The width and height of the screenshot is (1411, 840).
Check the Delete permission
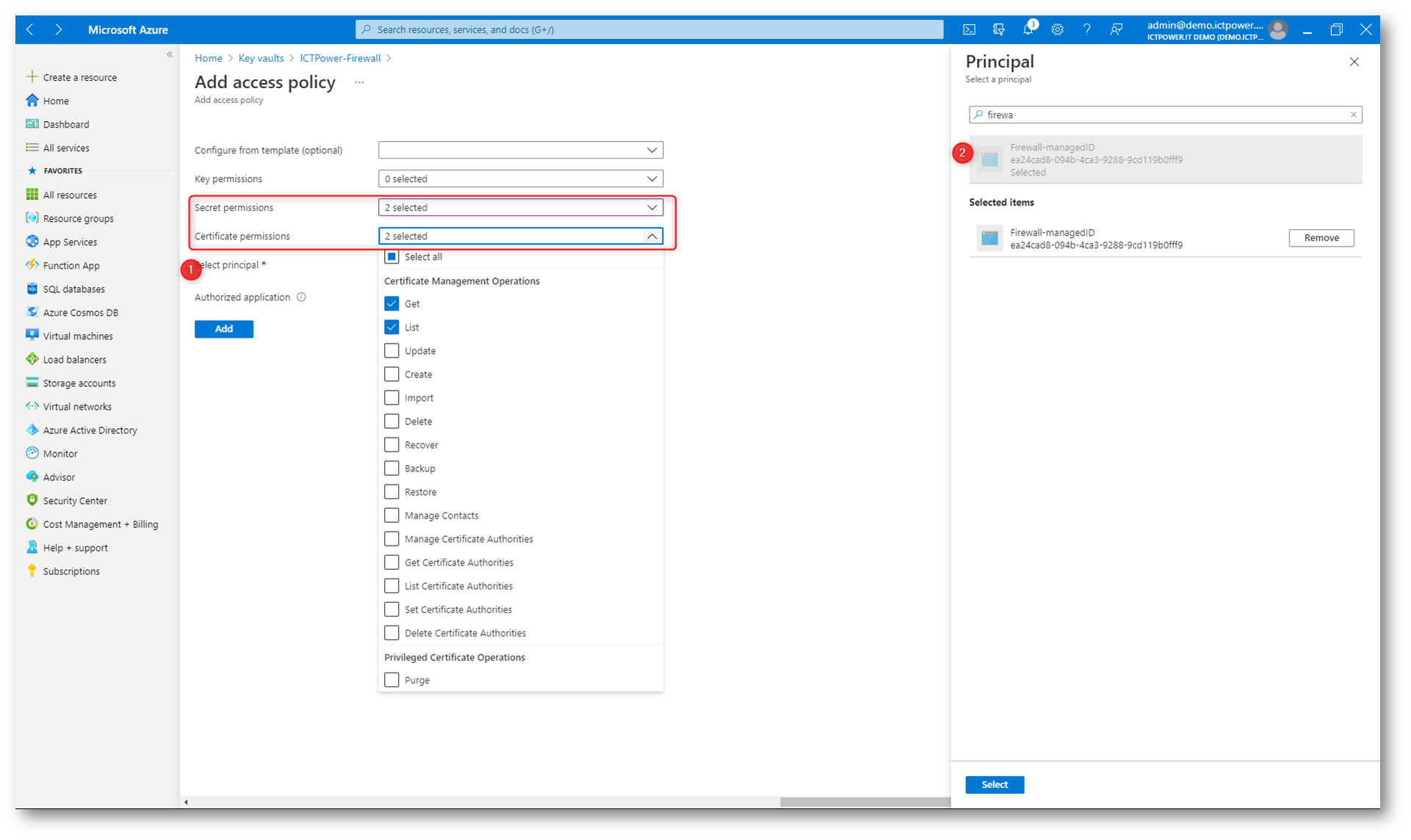(x=391, y=421)
